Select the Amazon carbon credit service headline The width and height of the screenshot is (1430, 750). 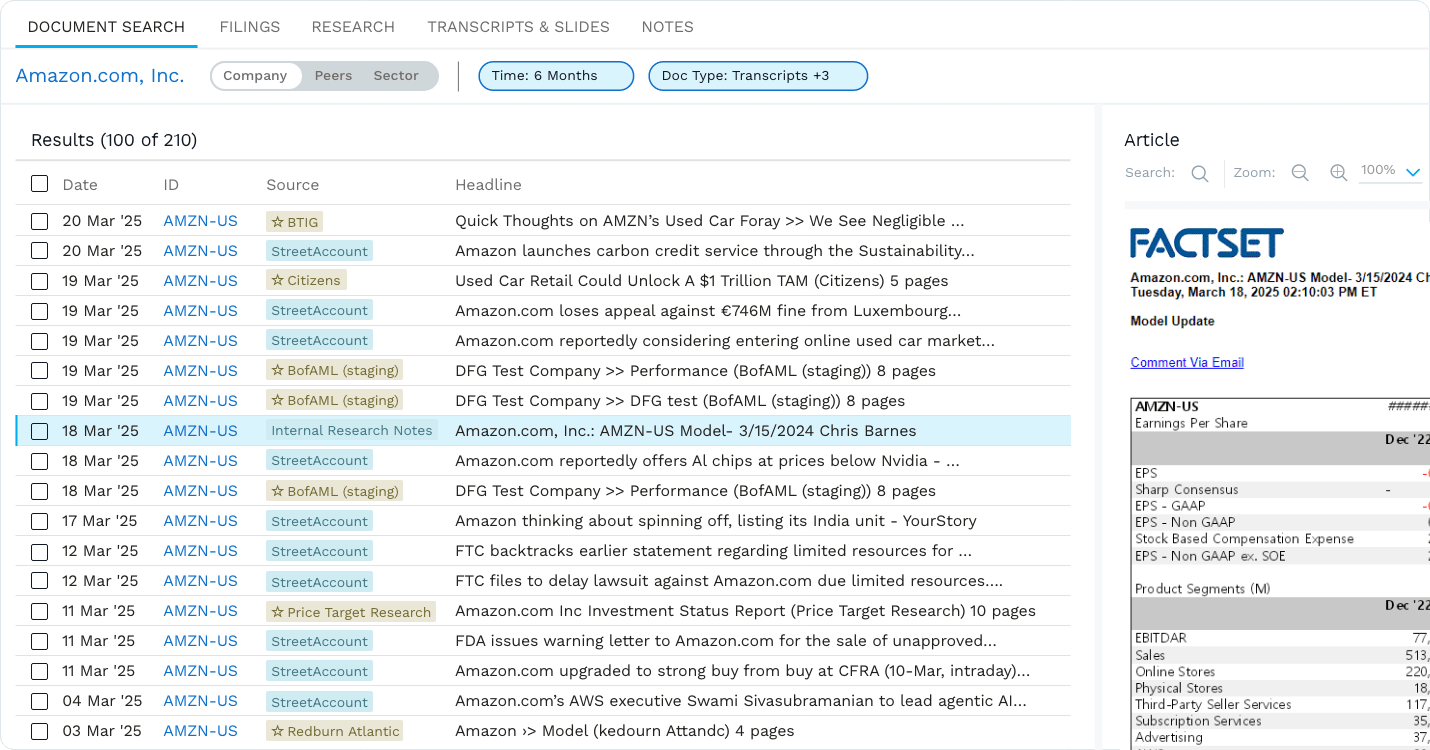716,251
